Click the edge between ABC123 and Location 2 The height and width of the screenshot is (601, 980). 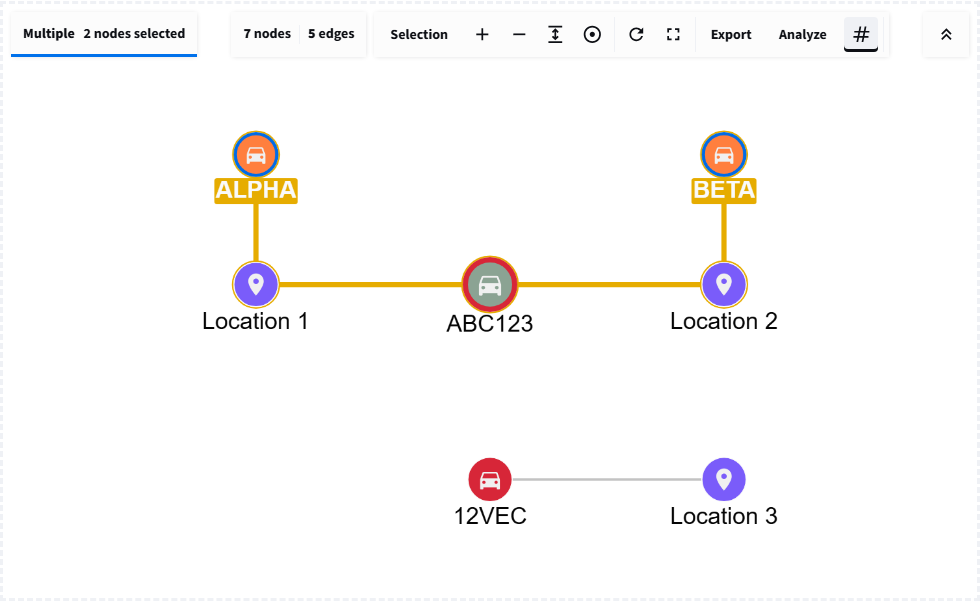tap(609, 284)
